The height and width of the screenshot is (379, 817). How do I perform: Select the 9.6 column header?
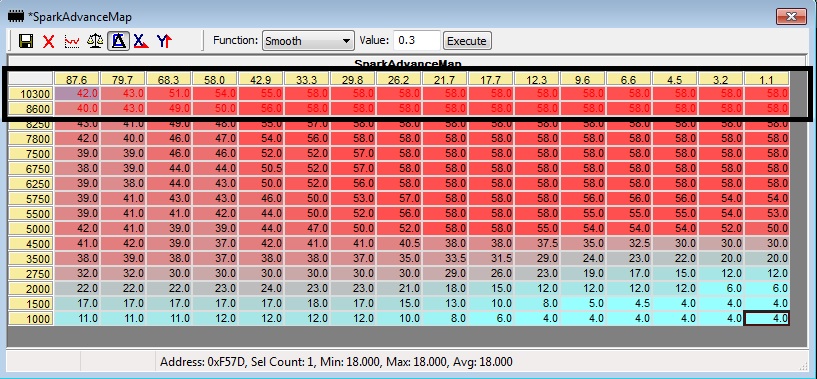point(583,79)
